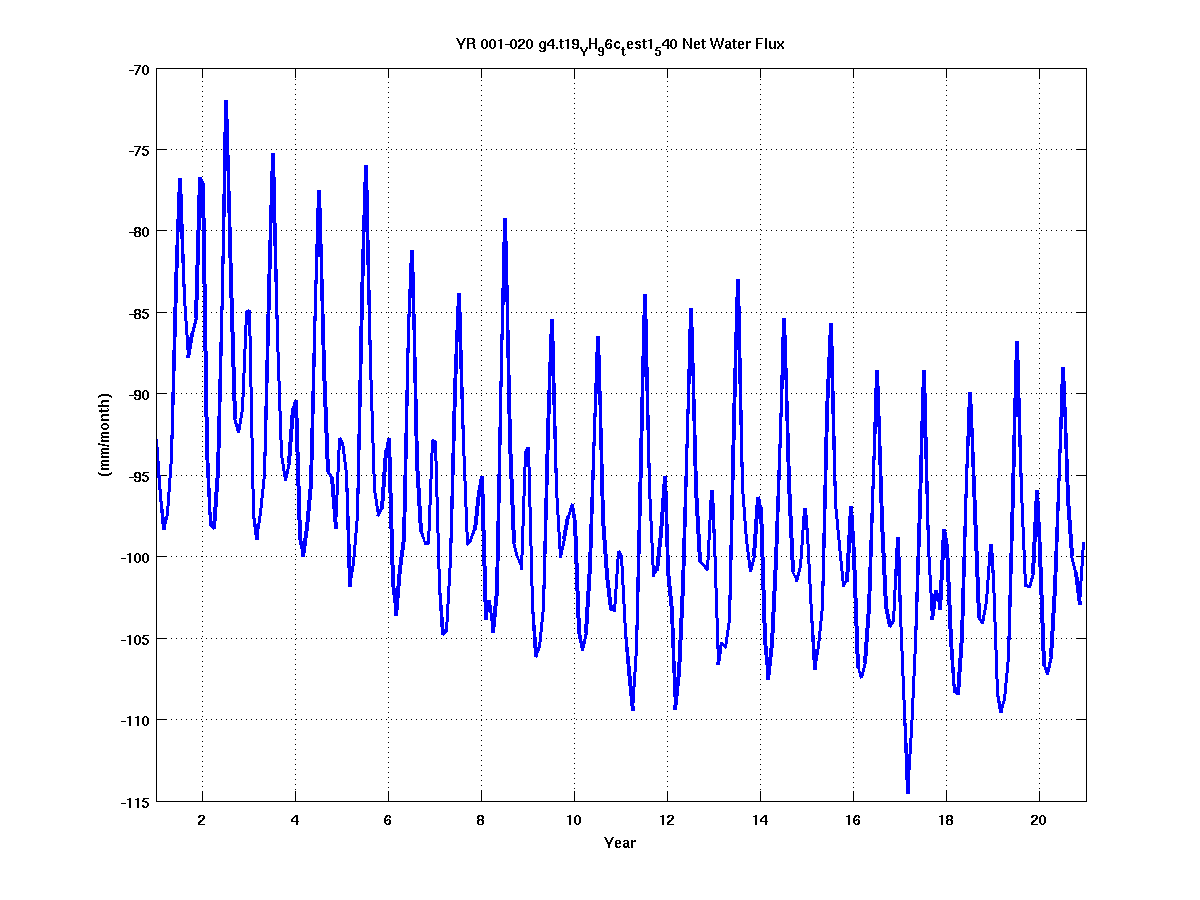The image size is (1200, 900).
Task: Click the lowest trough of the blue curve
Action: pos(908,791)
